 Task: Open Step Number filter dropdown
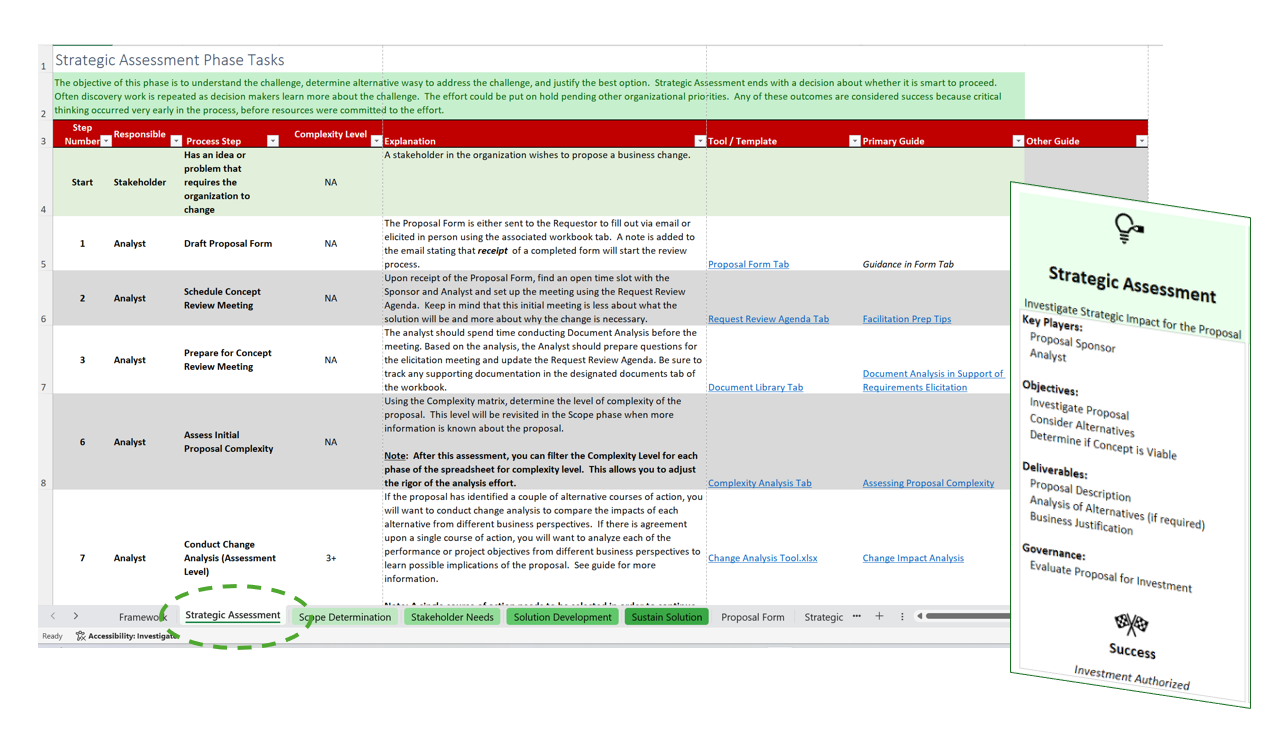point(107,141)
